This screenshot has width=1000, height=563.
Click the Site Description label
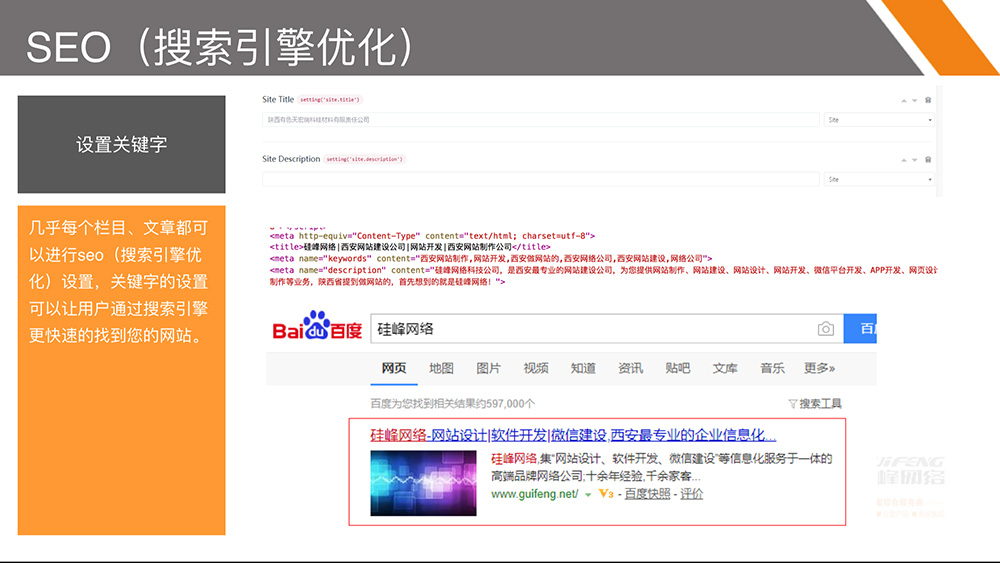[x=291, y=159]
